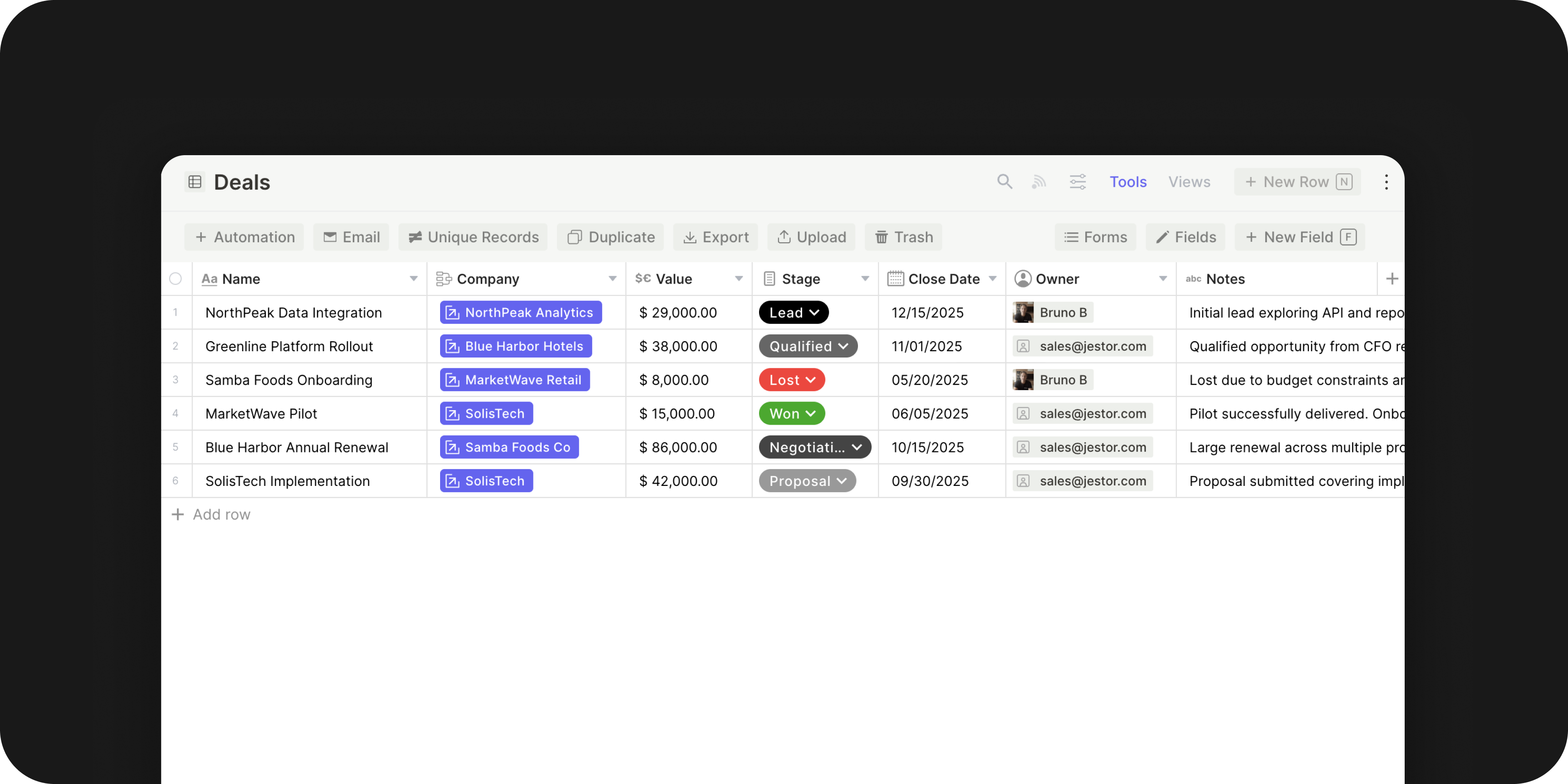
Task: Open the three-dot overflow menu top right
Action: [x=1386, y=181]
